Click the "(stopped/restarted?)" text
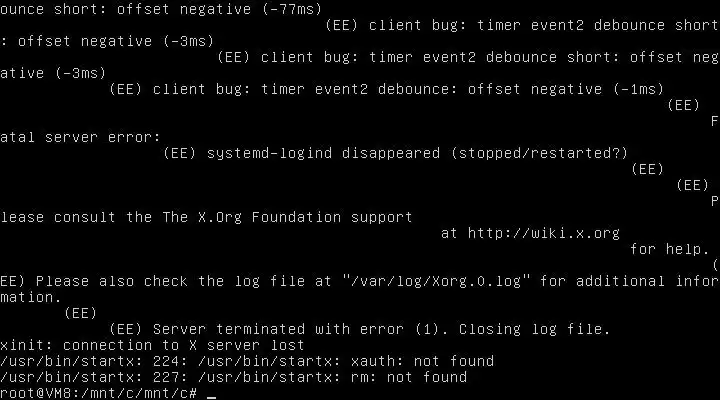This screenshot has width=720, height=400. coord(539,153)
